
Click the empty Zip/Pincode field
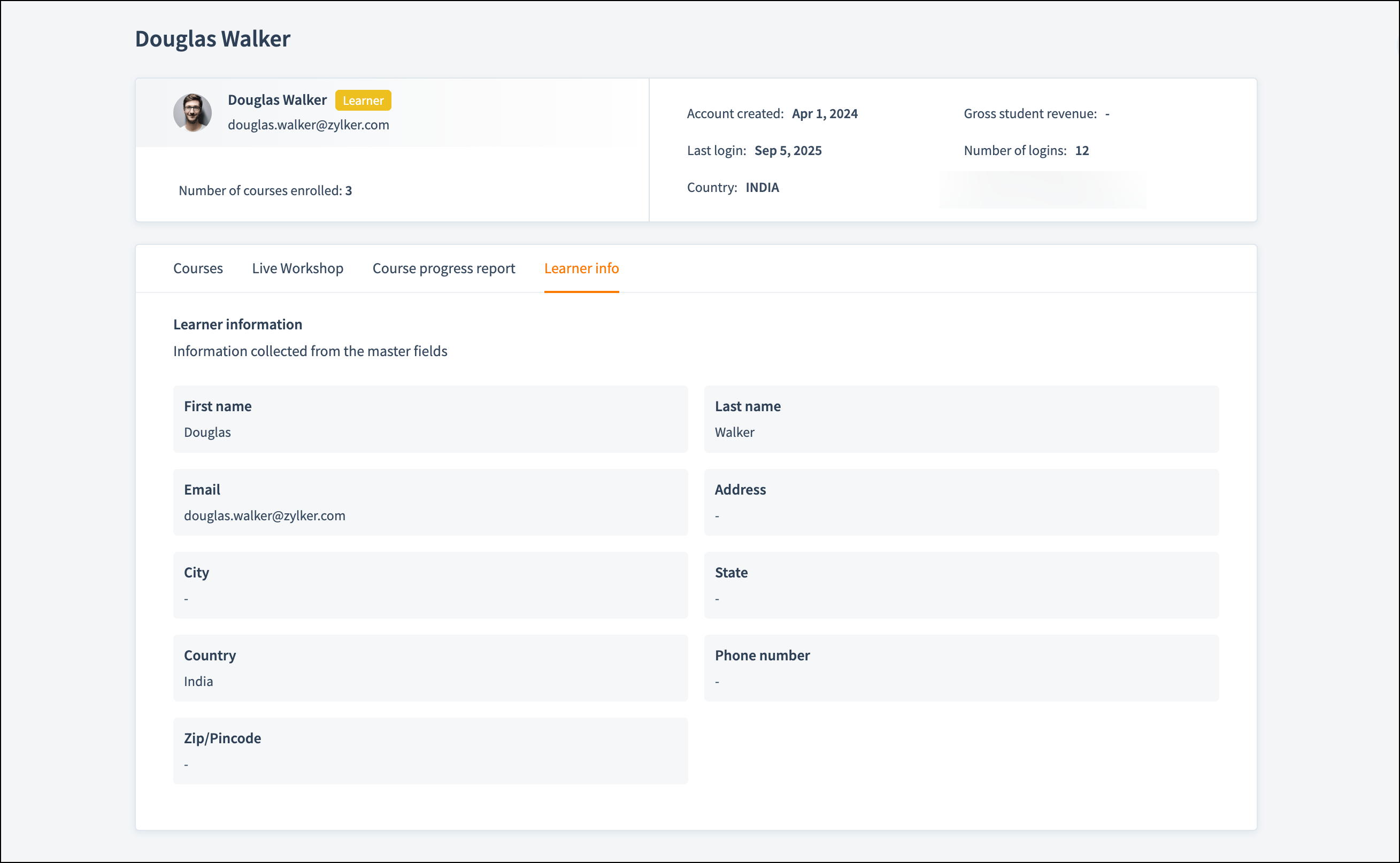430,751
